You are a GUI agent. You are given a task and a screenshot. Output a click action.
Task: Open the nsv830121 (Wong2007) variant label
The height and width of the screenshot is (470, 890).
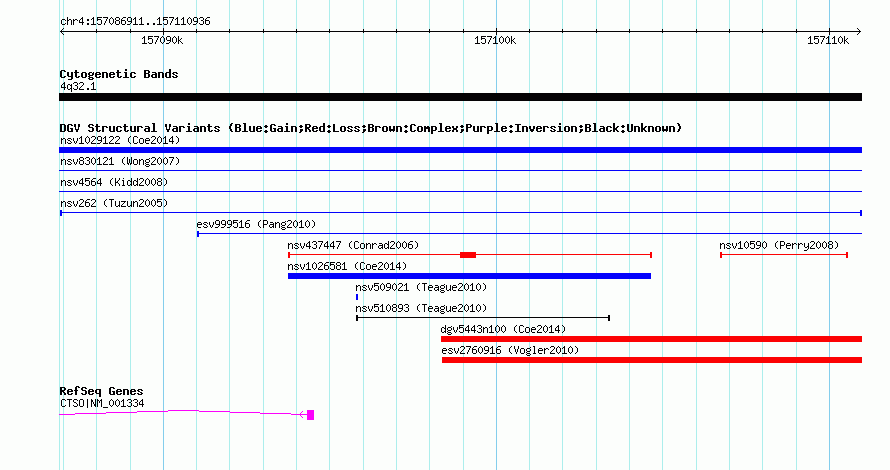[x=120, y=161]
